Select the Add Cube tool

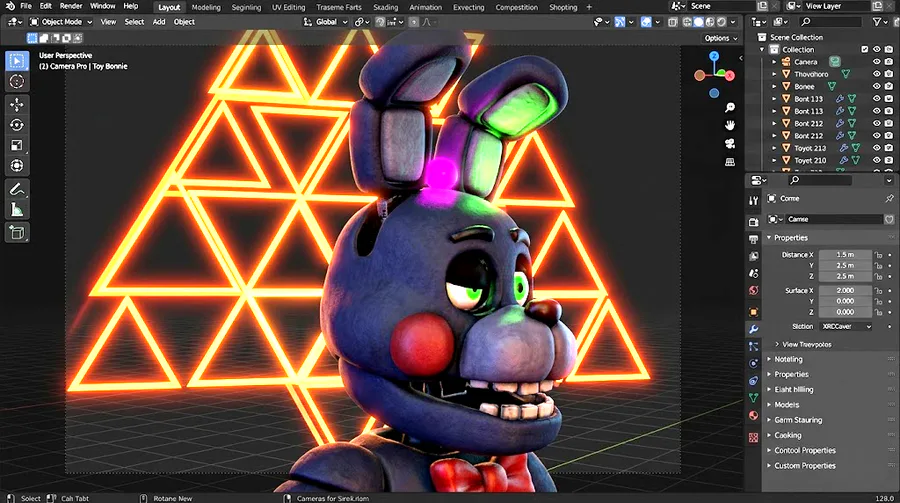click(x=17, y=233)
